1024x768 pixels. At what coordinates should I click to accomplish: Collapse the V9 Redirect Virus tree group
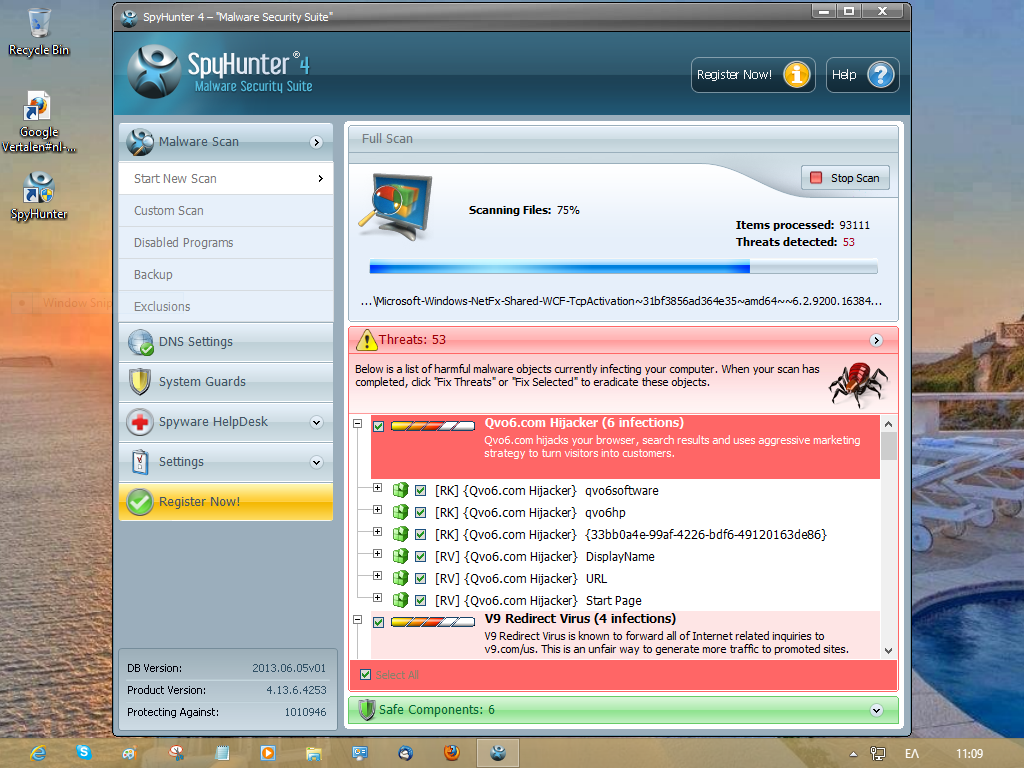[x=358, y=619]
